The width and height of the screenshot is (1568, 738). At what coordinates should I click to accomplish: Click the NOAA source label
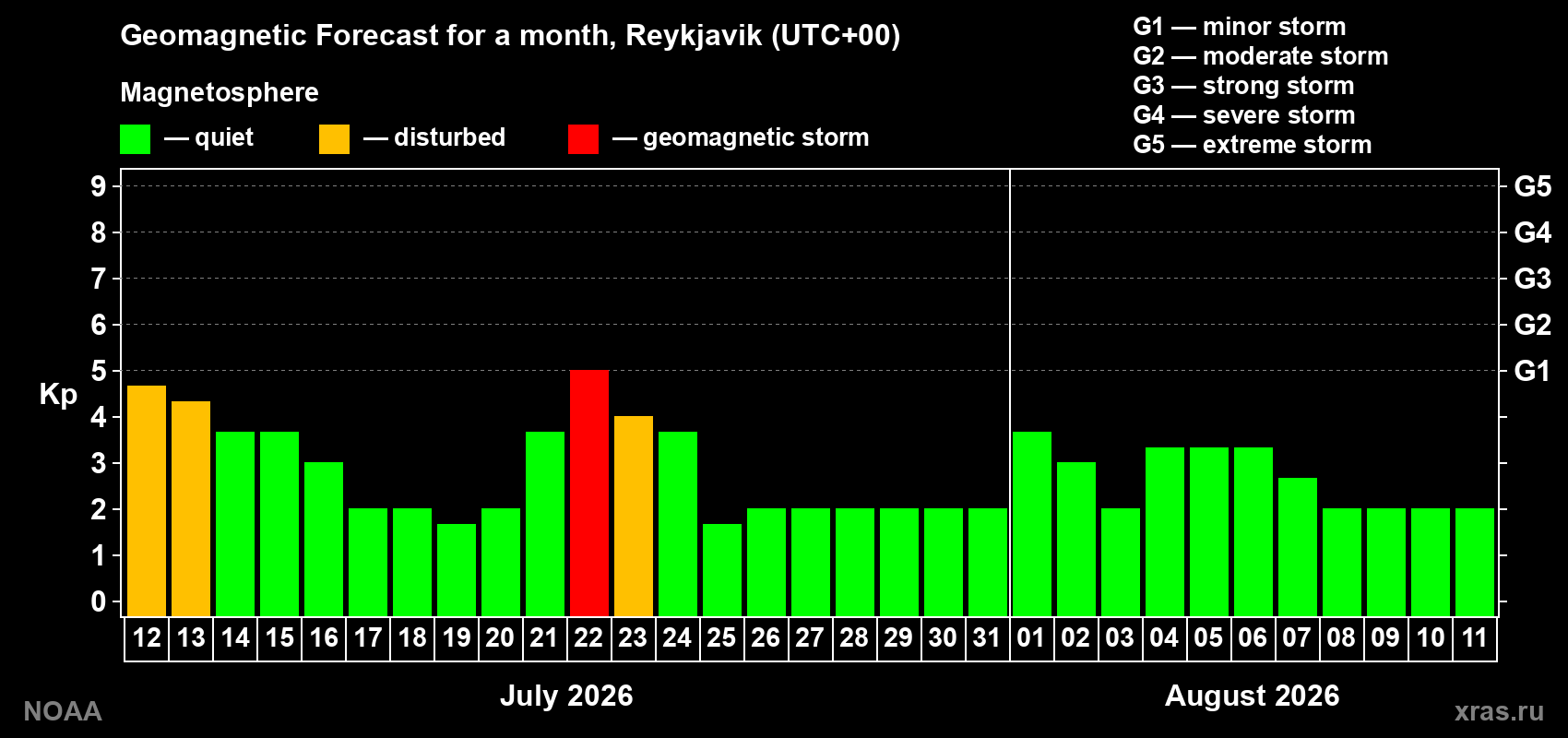coord(63,711)
